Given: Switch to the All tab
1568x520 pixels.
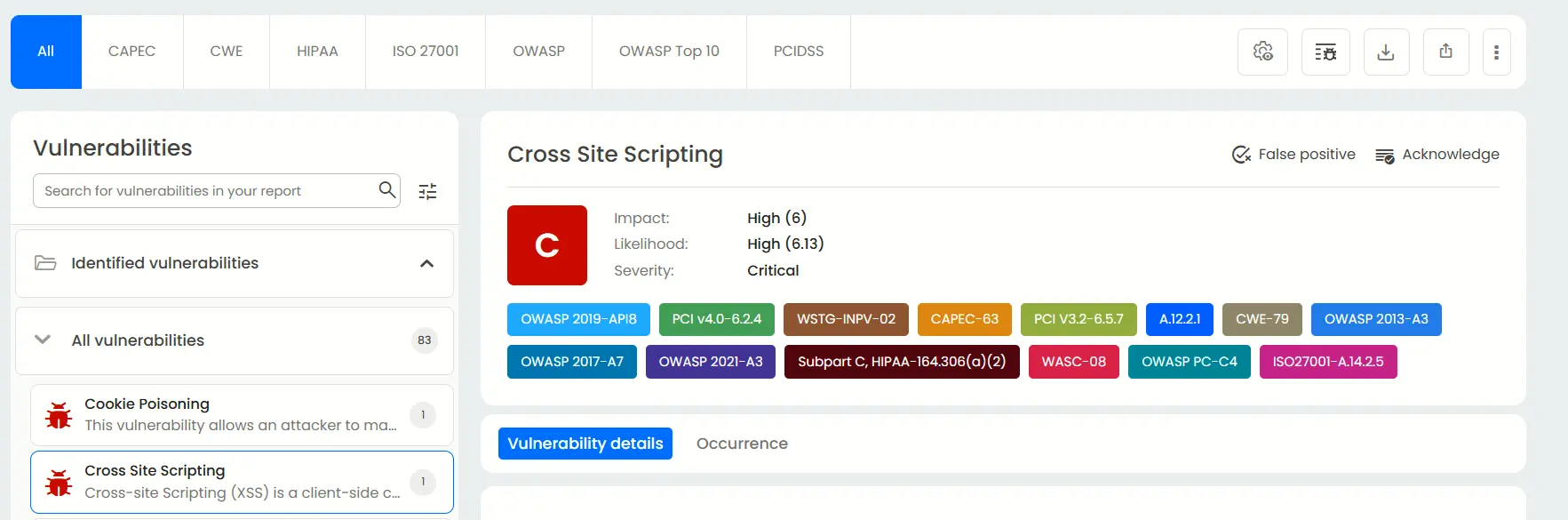Looking at the screenshot, I should [46, 52].
